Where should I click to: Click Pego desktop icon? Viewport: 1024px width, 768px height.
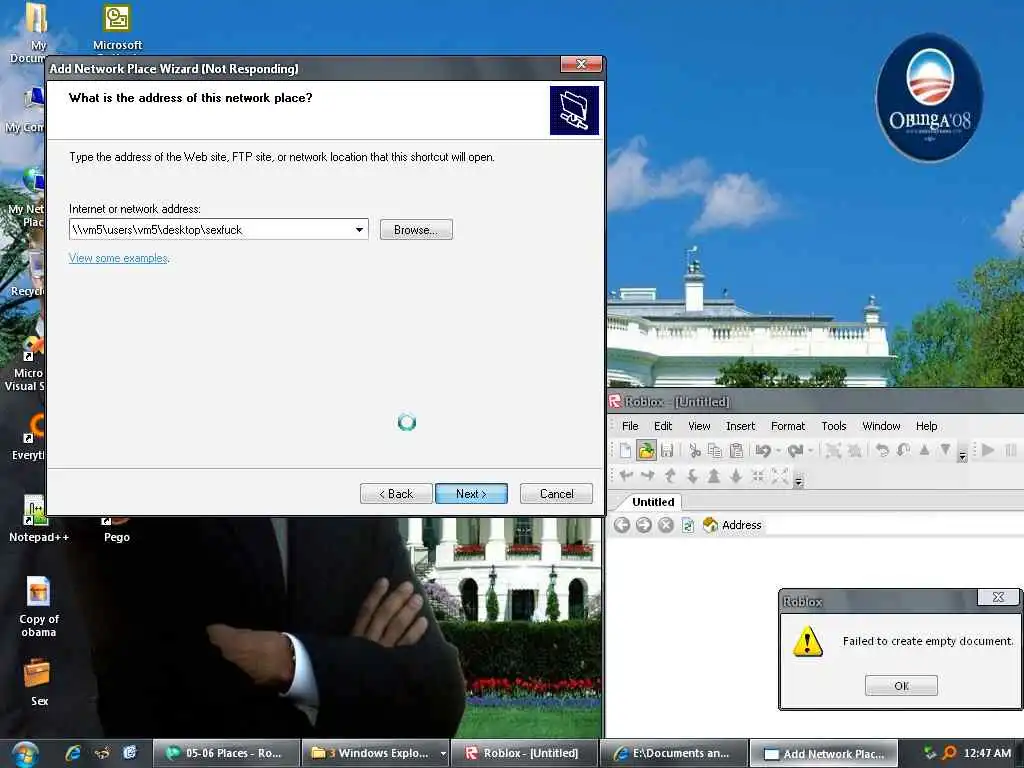(117, 530)
